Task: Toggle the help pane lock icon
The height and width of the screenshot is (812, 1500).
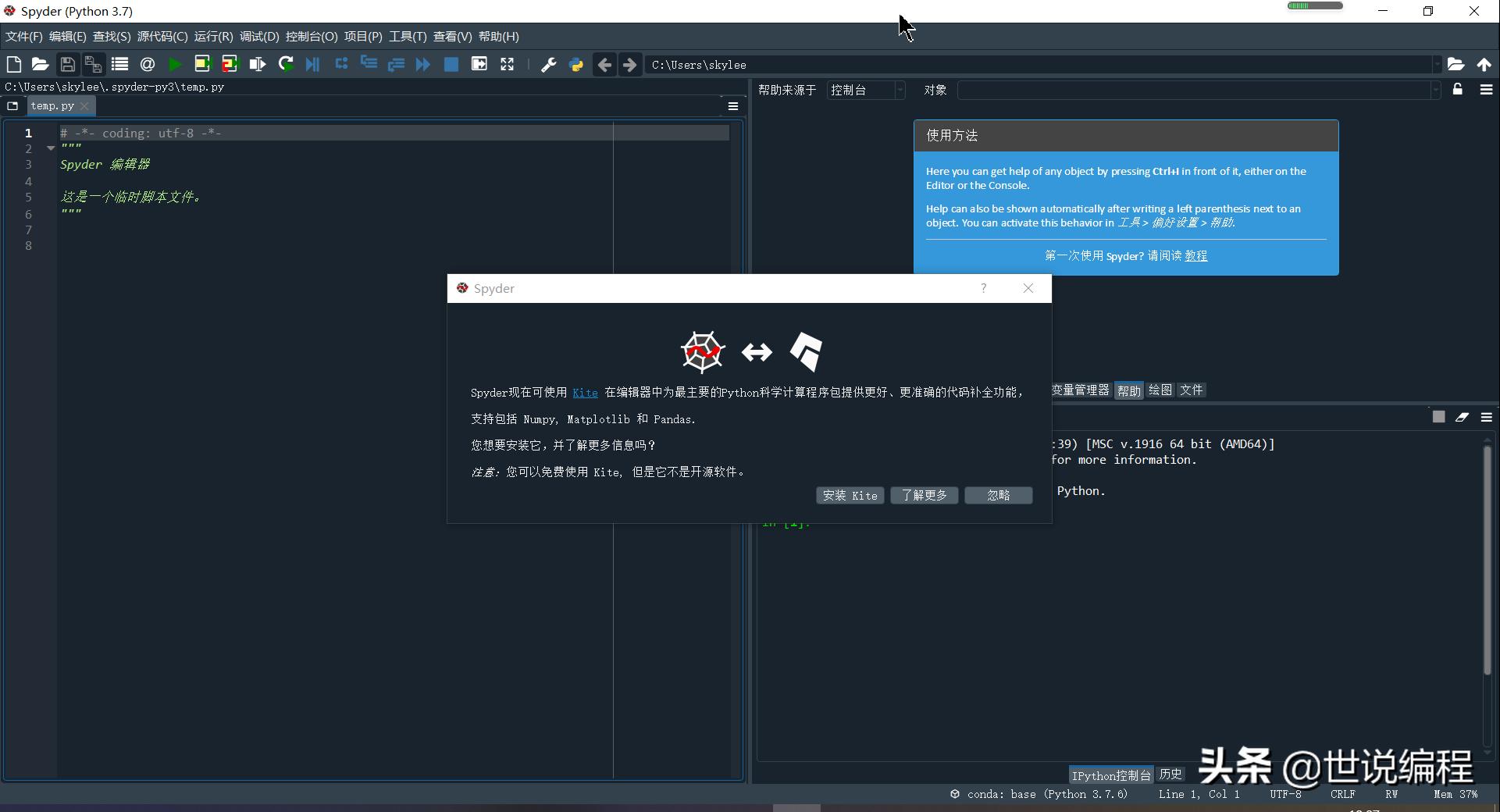Action: click(1458, 89)
